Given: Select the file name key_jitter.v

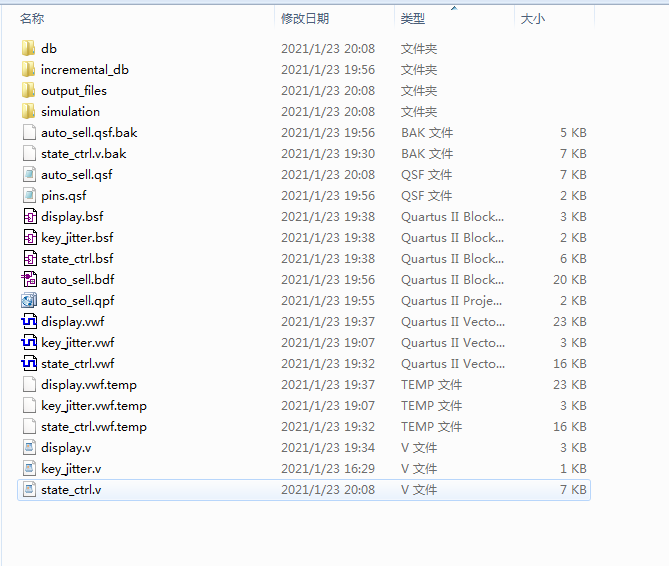Looking at the screenshot, I should point(71,469).
